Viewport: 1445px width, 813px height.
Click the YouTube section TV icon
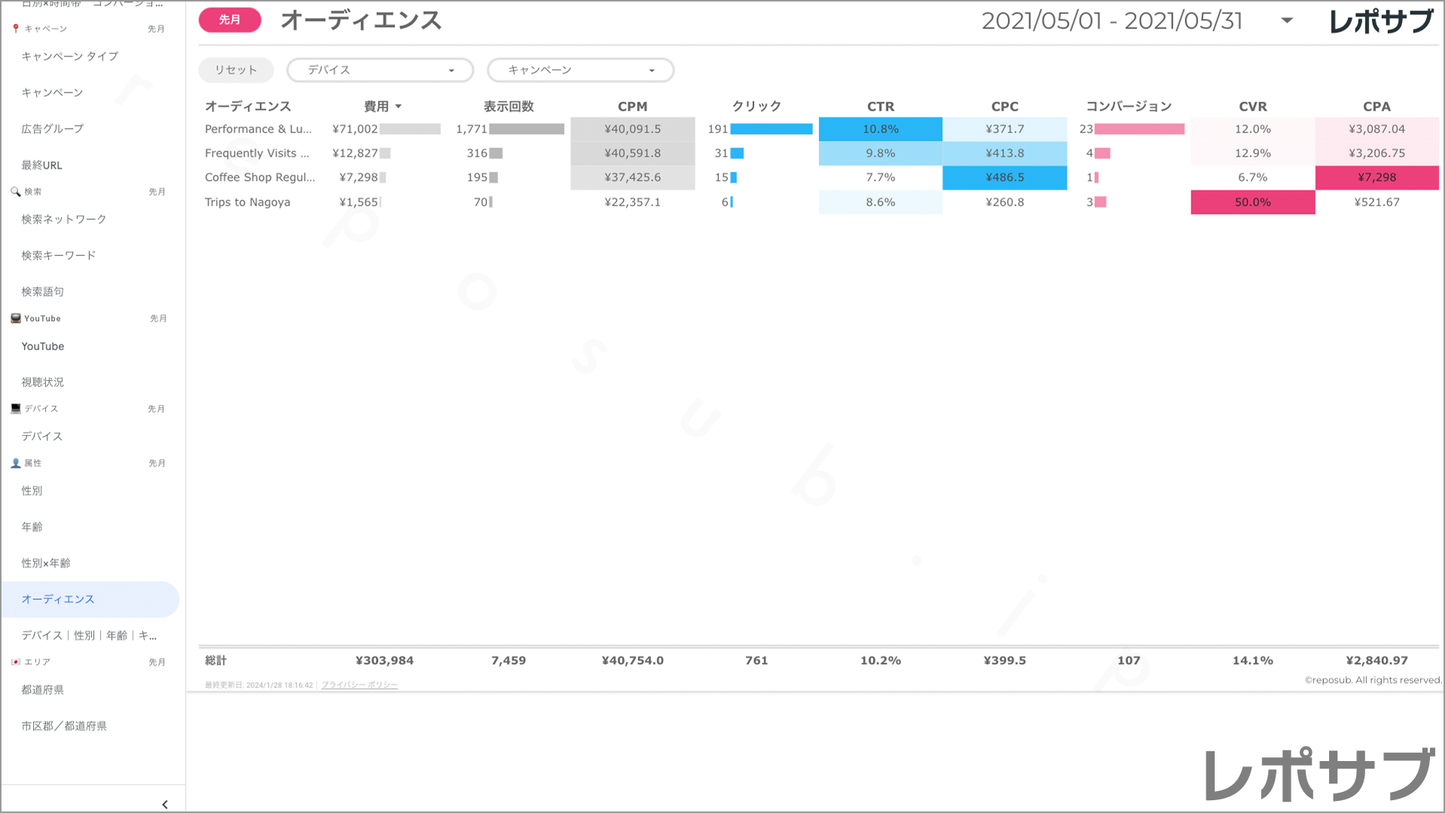click(x=15, y=319)
